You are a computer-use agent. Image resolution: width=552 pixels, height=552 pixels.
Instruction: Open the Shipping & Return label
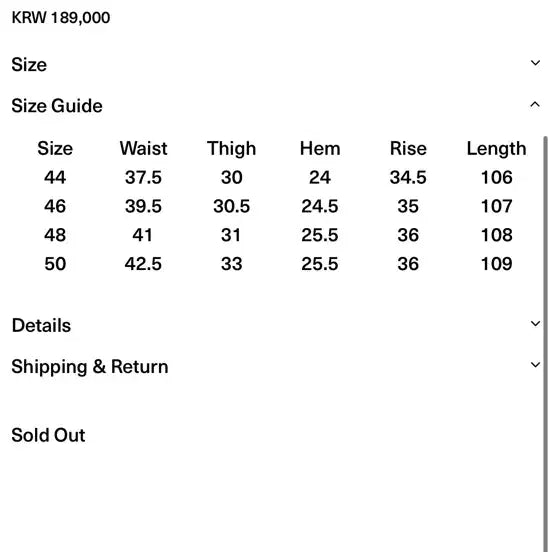pos(90,367)
